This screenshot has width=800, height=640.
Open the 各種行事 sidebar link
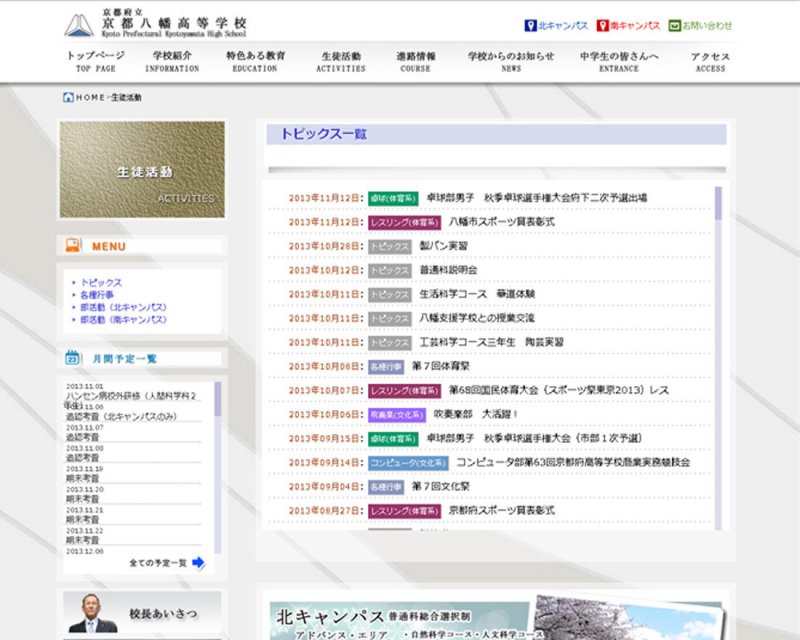click(x=99, y=296)
